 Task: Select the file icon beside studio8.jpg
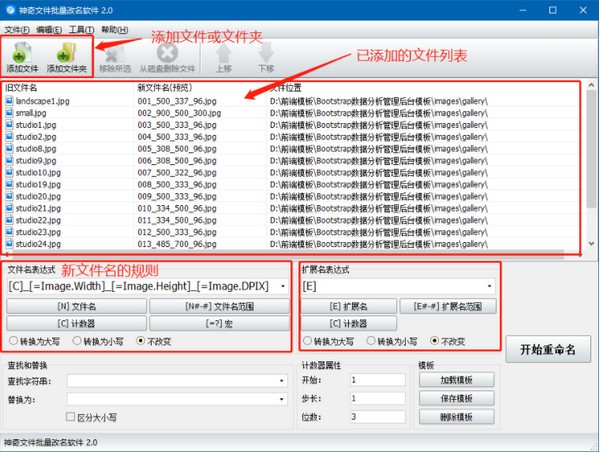(x=10, y=148)
